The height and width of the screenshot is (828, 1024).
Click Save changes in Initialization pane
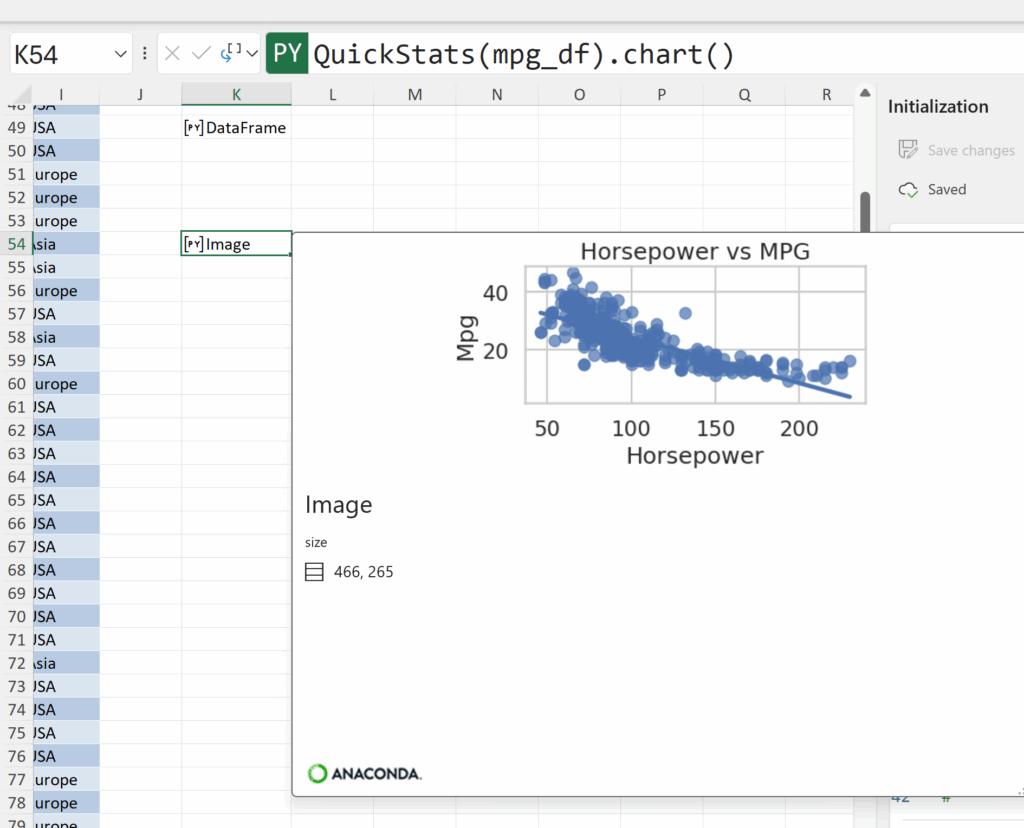pos(956,150)
